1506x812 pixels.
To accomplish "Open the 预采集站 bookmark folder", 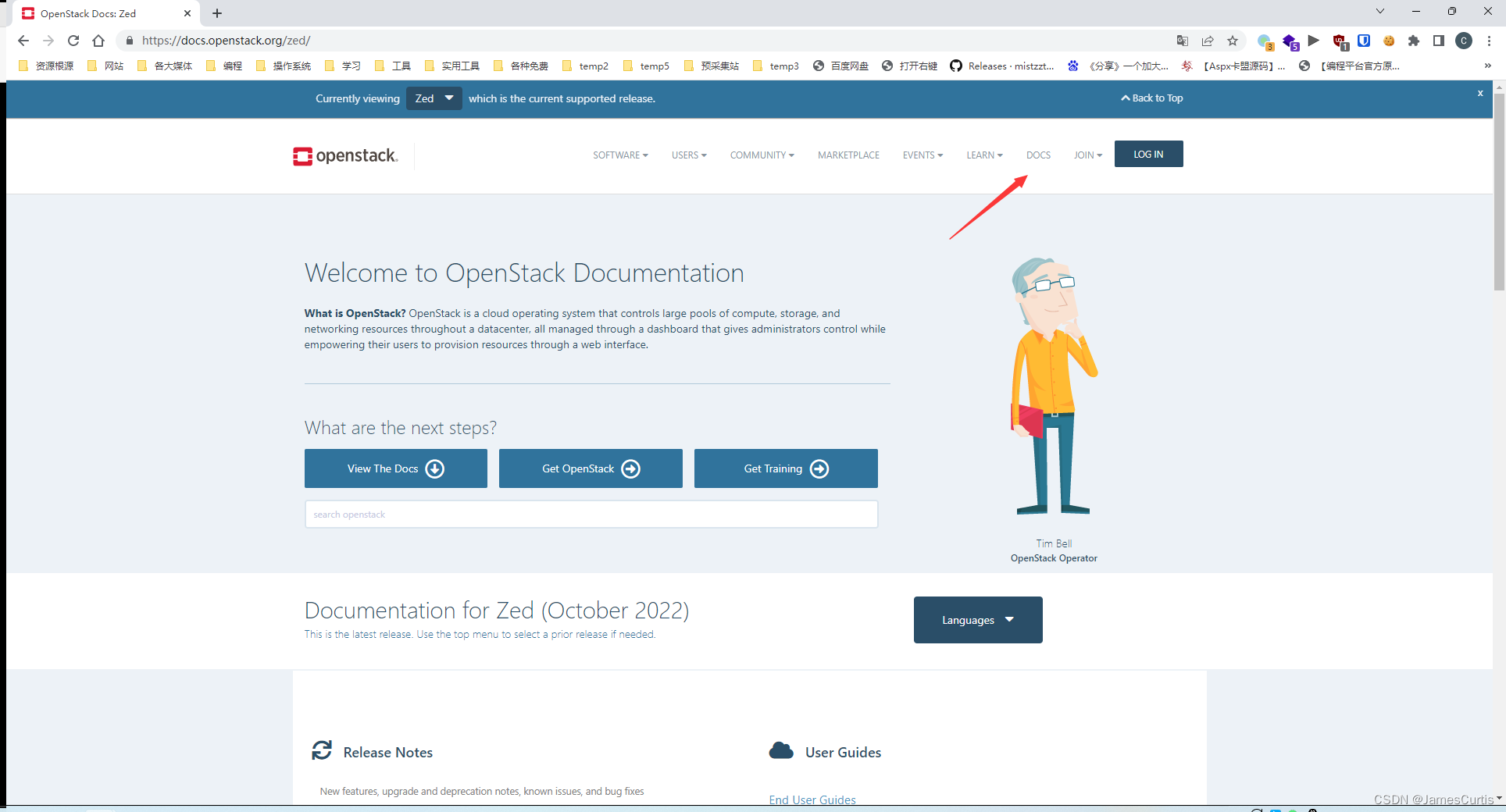I will point(712,66).
